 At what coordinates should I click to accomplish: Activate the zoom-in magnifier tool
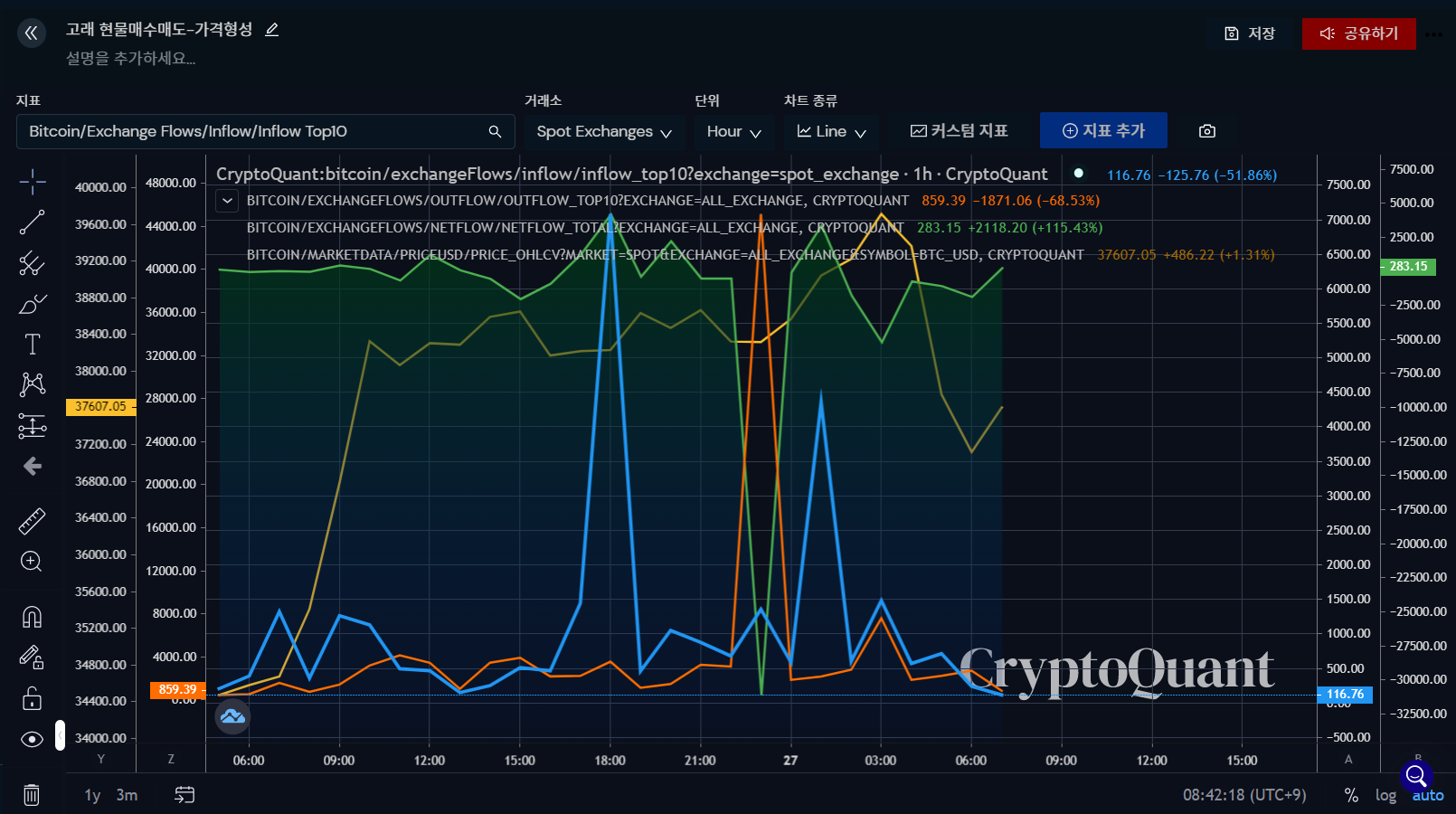click(32, 562)
